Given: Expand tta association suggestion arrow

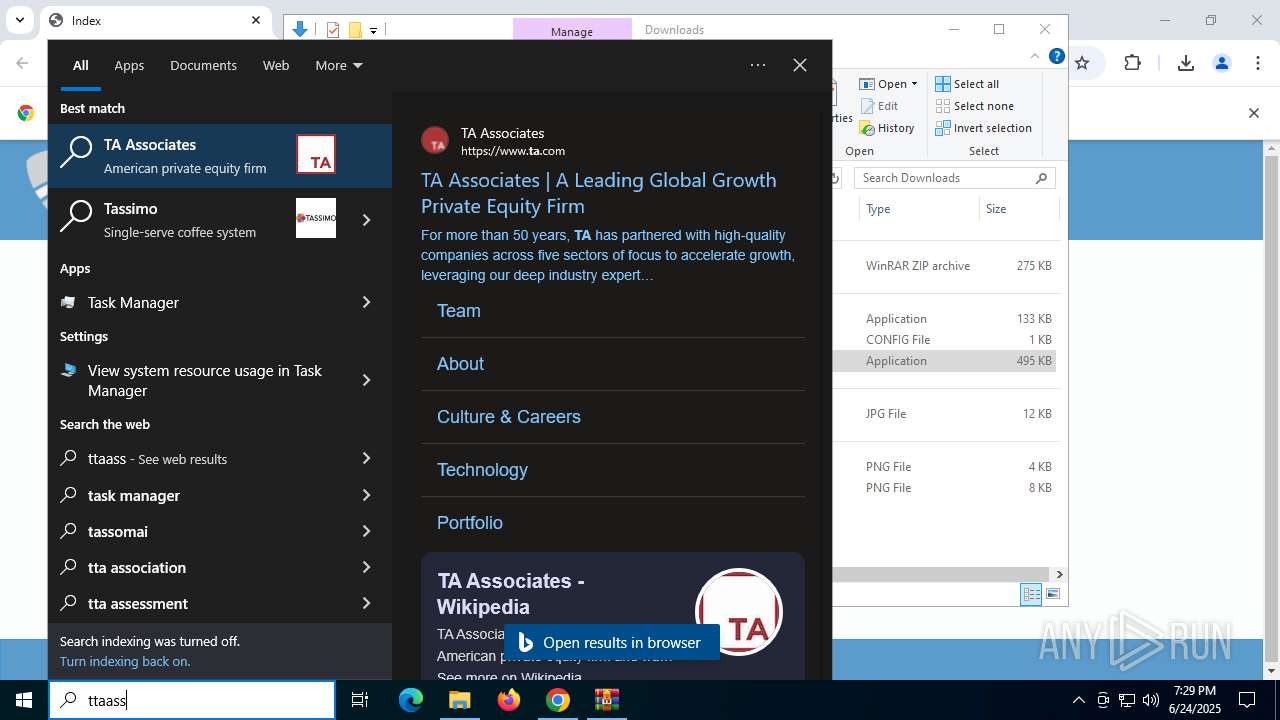Looking at the screenshot, I should coord(366,567).
